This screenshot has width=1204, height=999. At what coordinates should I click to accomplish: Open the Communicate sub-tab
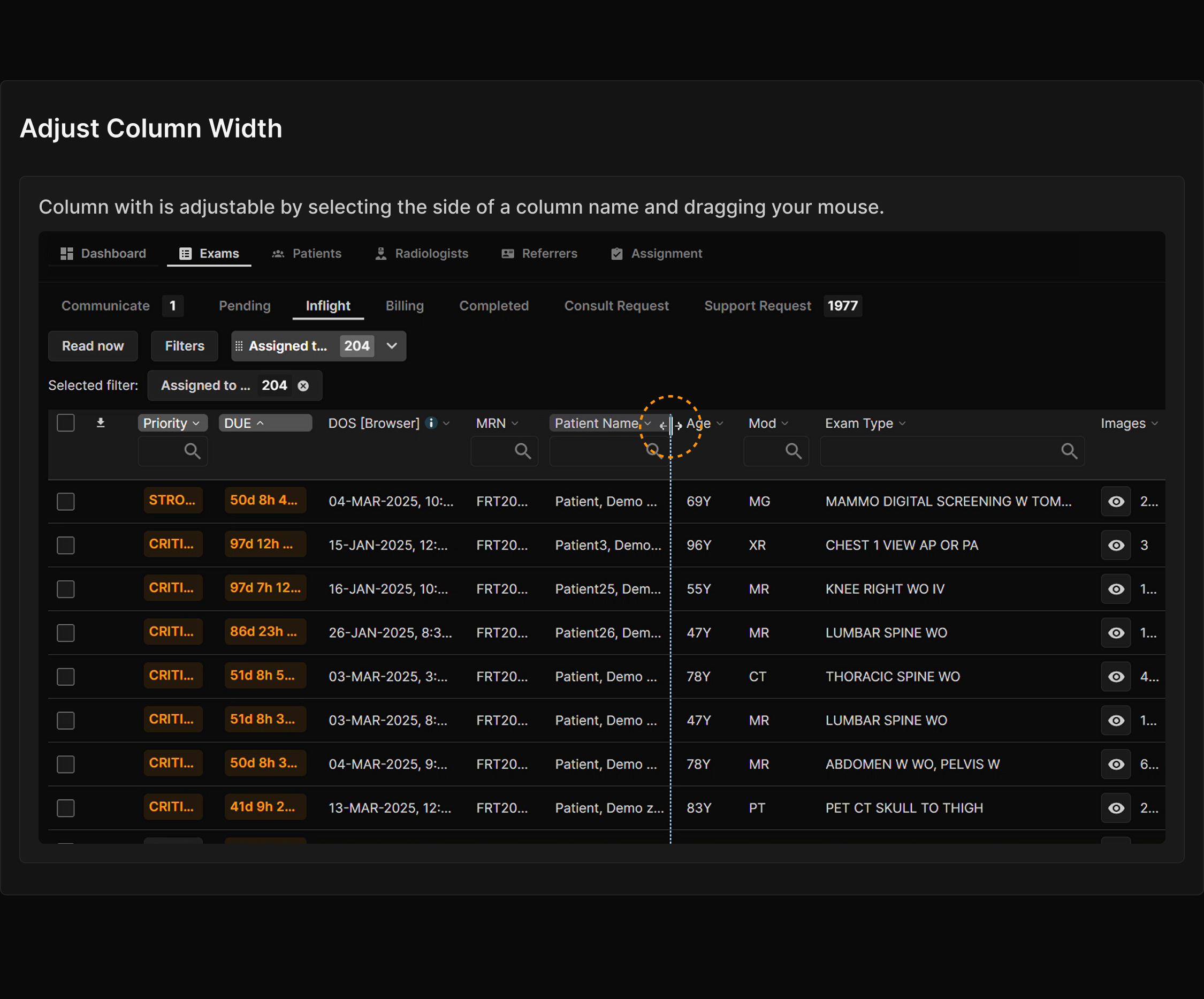coord(105,306)
